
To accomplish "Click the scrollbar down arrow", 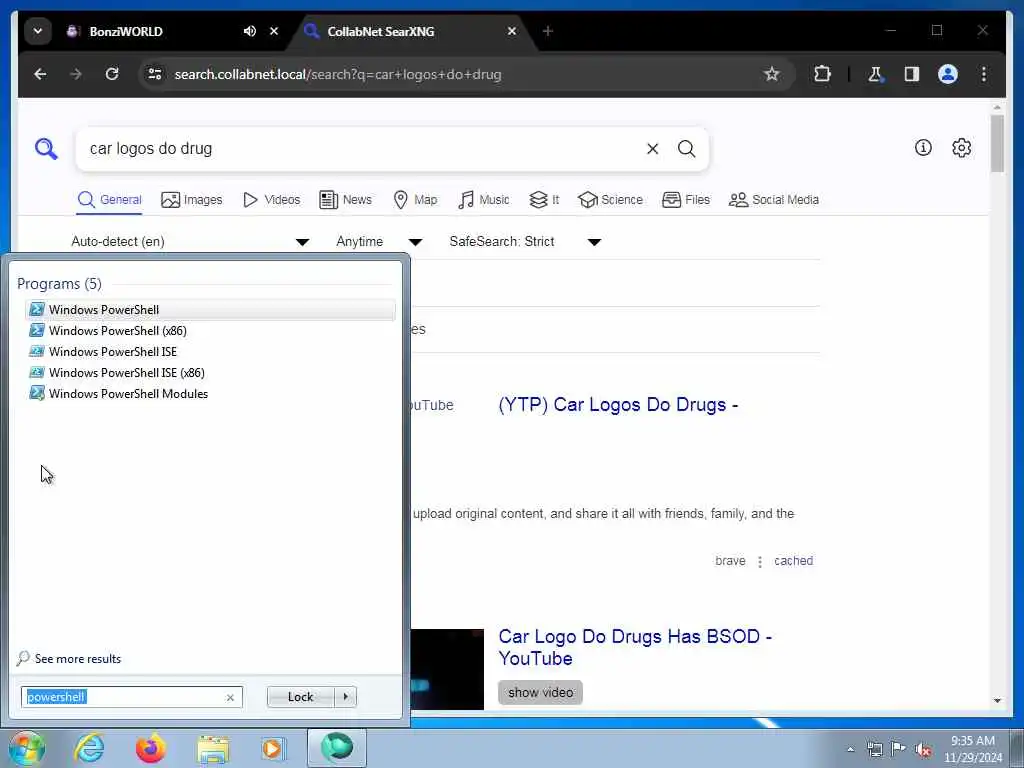I will click(997, 701).
